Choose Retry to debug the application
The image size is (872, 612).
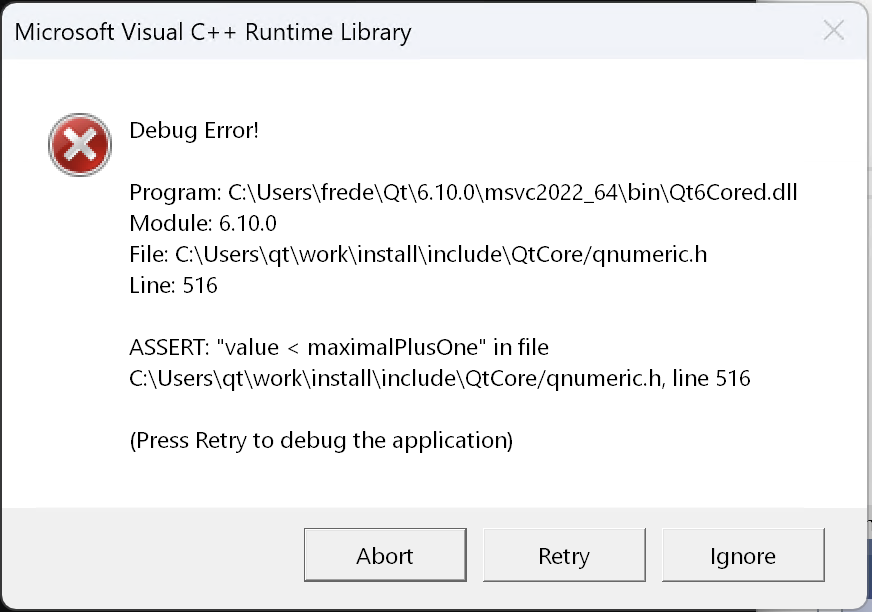pos(564,555)
